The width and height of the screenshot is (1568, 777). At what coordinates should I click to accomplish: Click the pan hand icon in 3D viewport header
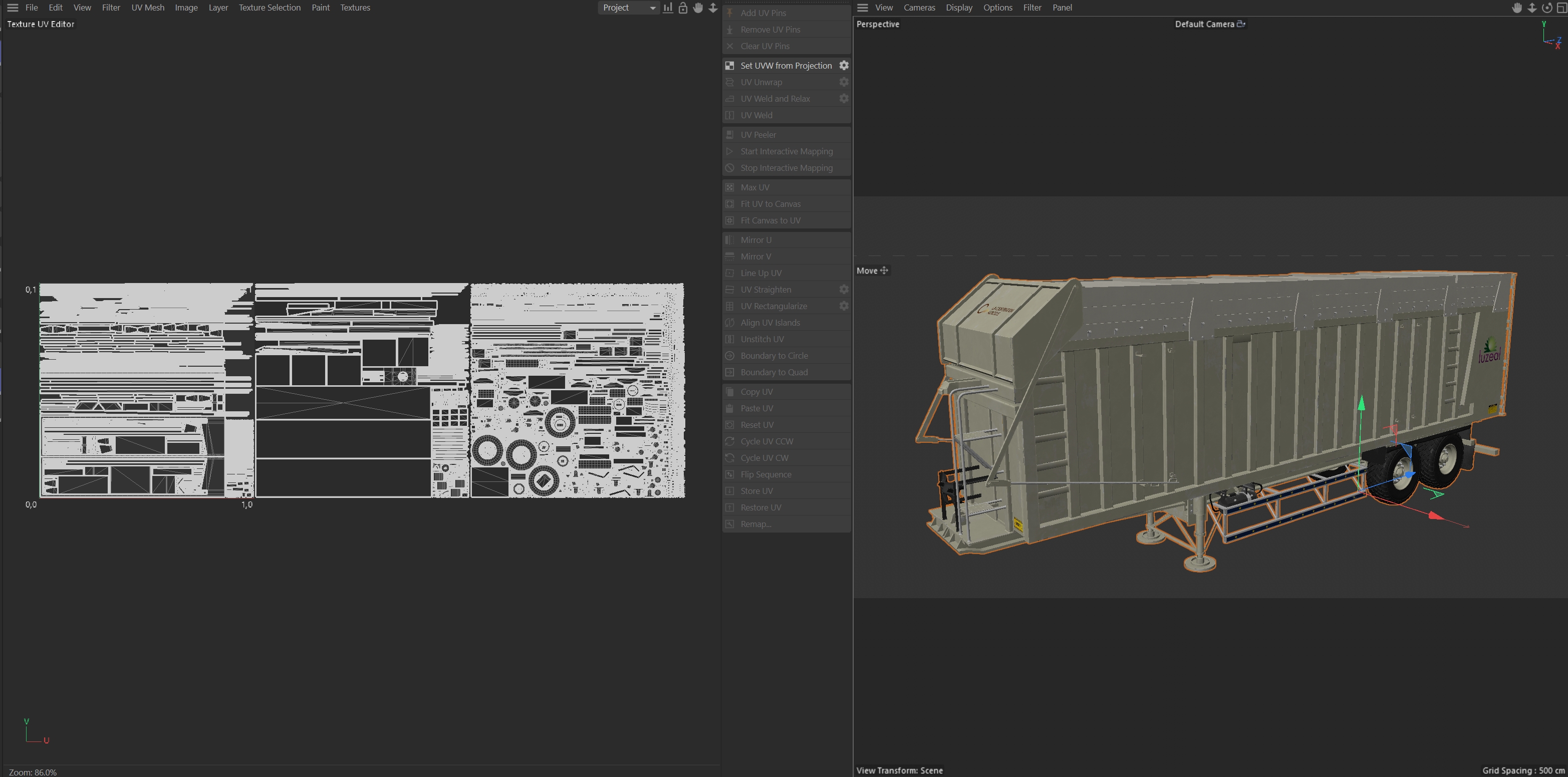click(1517, 8)
